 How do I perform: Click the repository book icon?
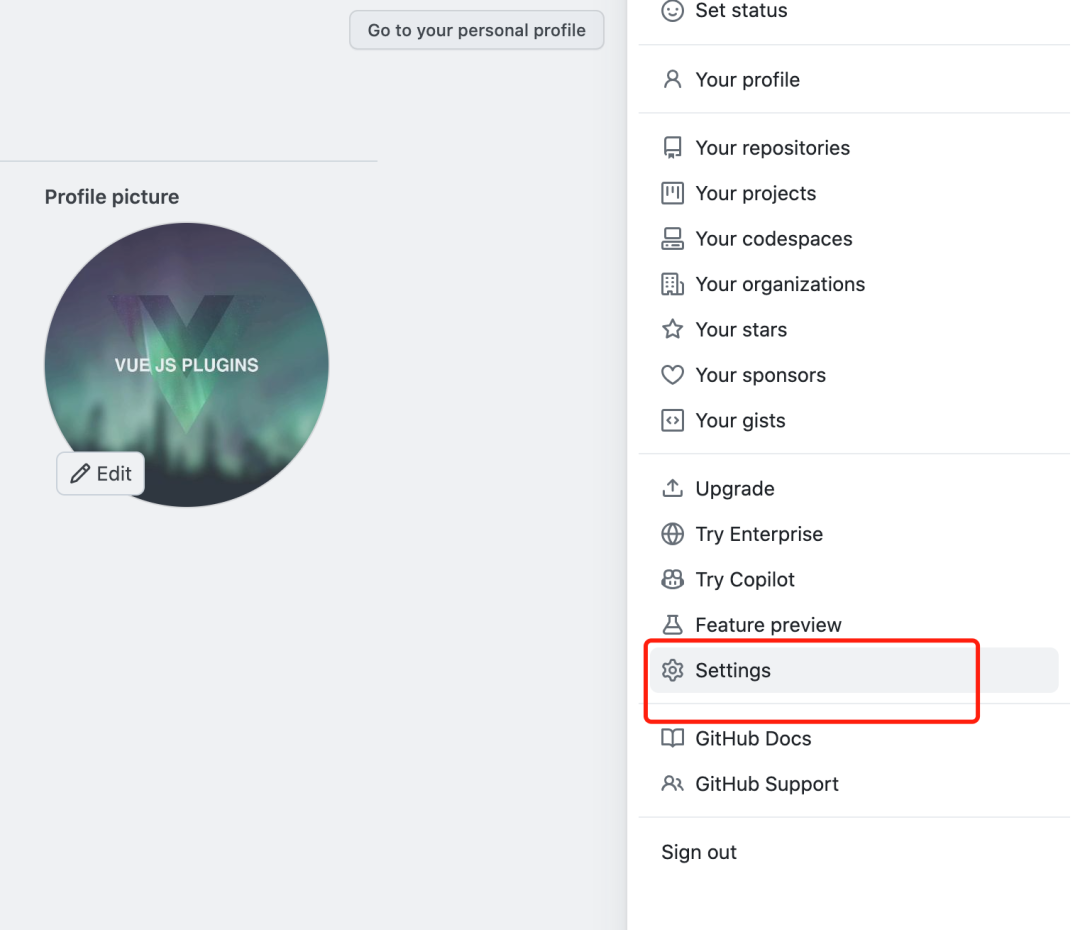point(673,148)
